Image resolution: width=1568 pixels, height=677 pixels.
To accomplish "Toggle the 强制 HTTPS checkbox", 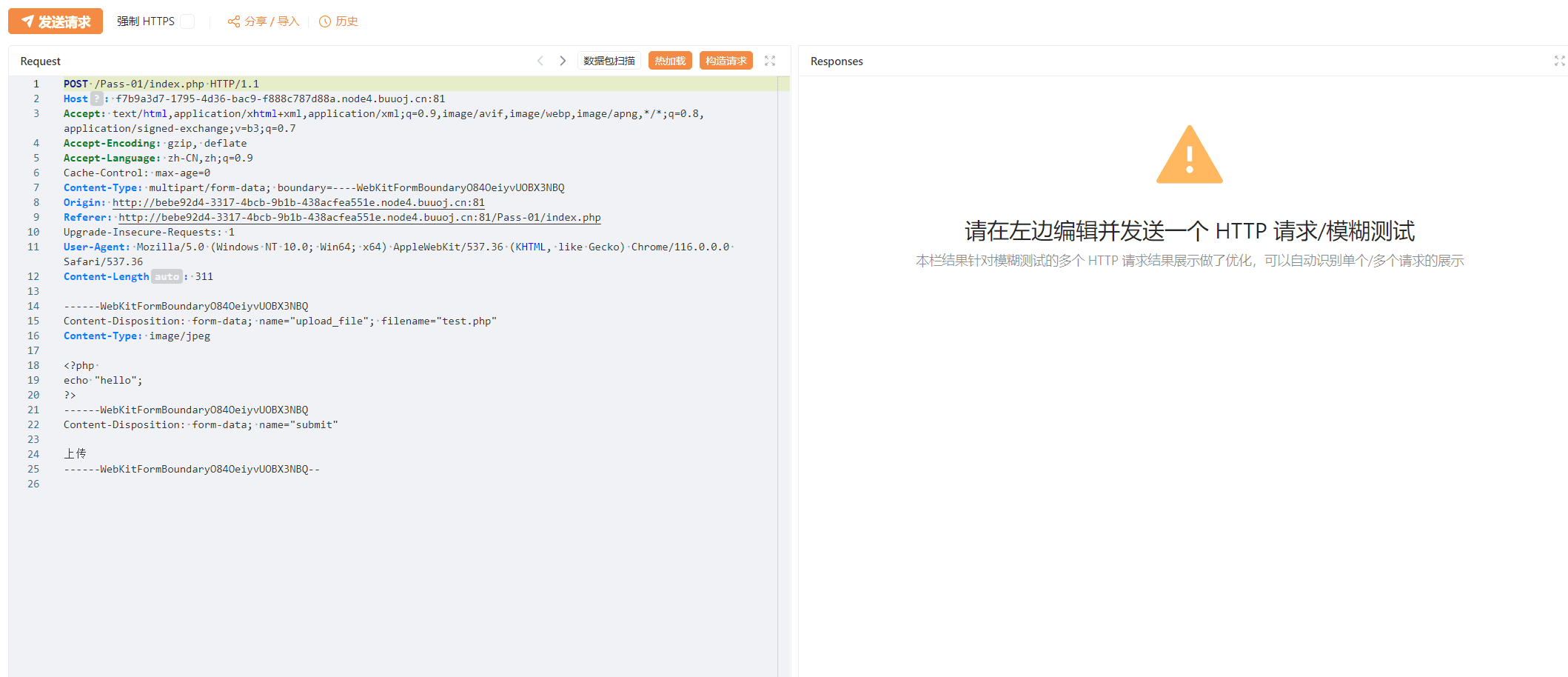I will click(x=187, y=21).
